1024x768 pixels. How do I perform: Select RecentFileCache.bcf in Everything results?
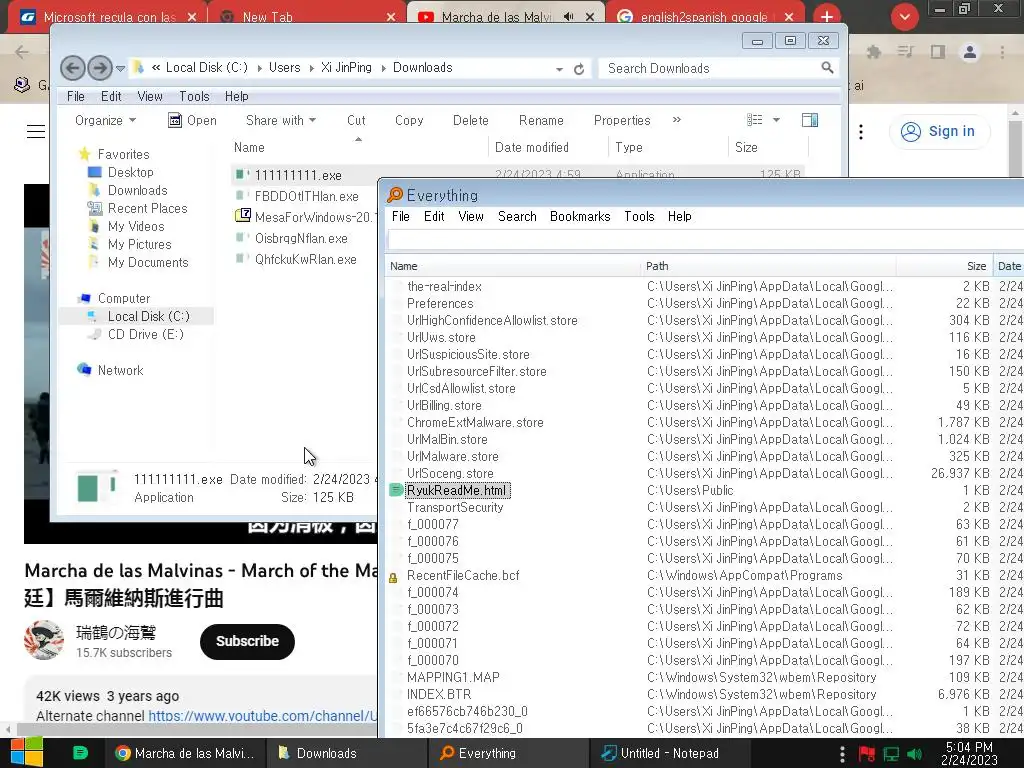463,575
